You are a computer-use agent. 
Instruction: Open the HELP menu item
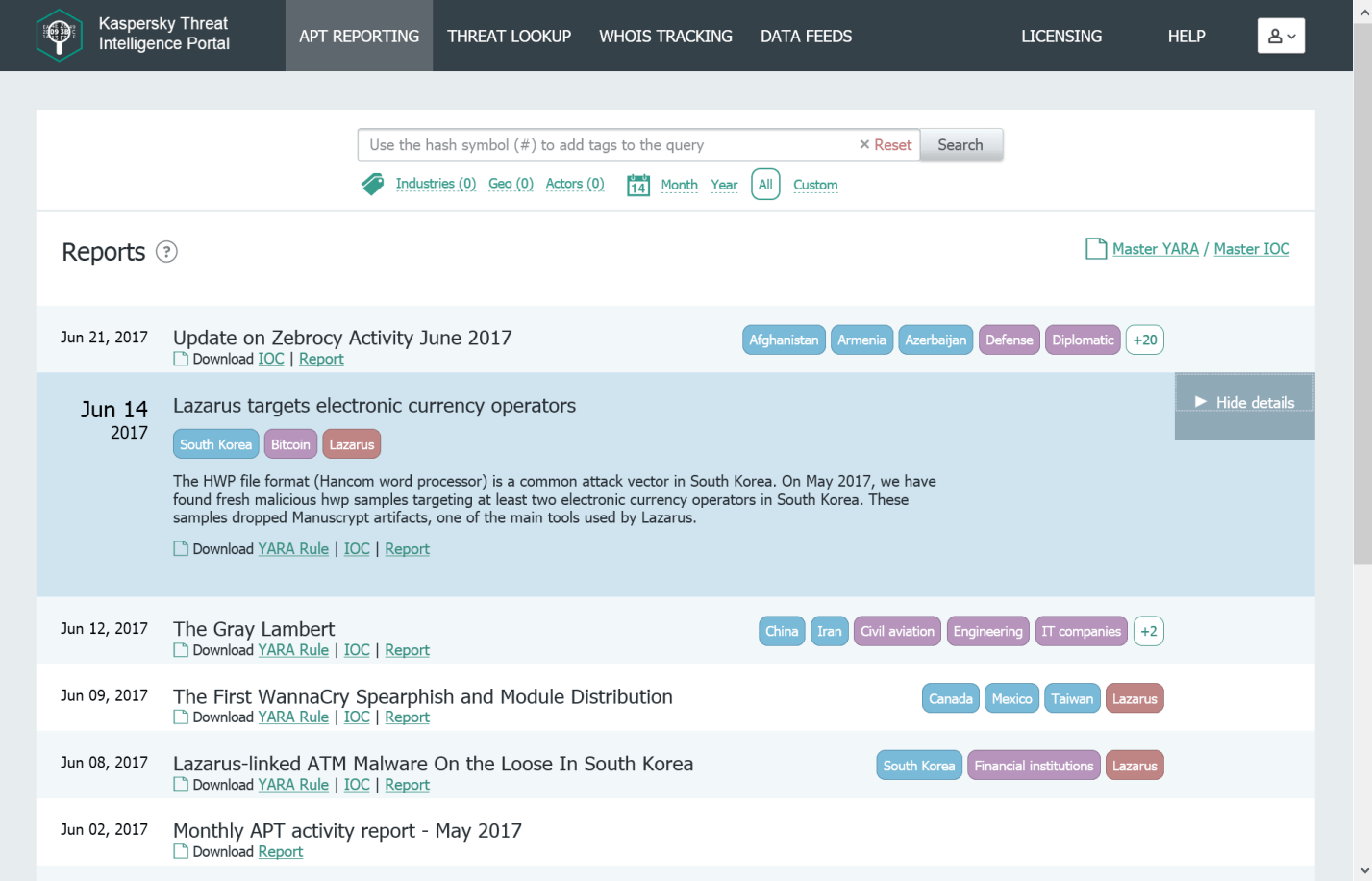tap(1186, 36)
